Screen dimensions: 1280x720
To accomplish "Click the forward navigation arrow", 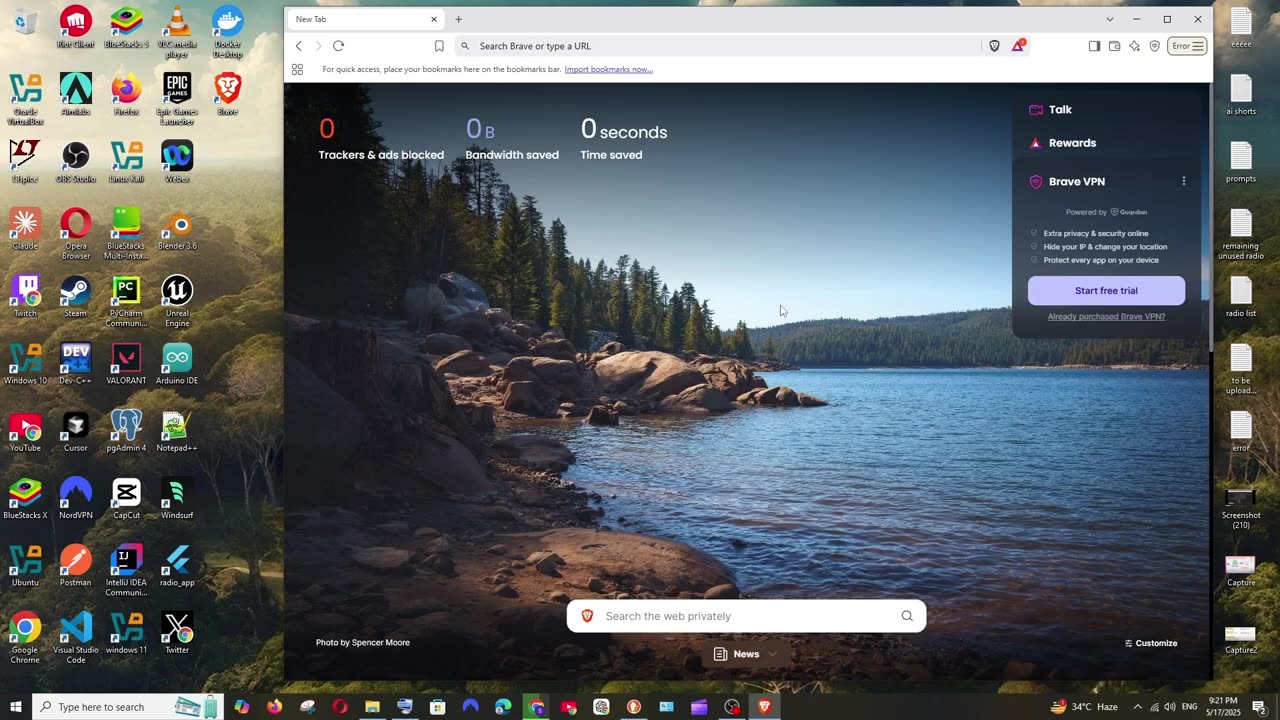I will click(318, 46).
